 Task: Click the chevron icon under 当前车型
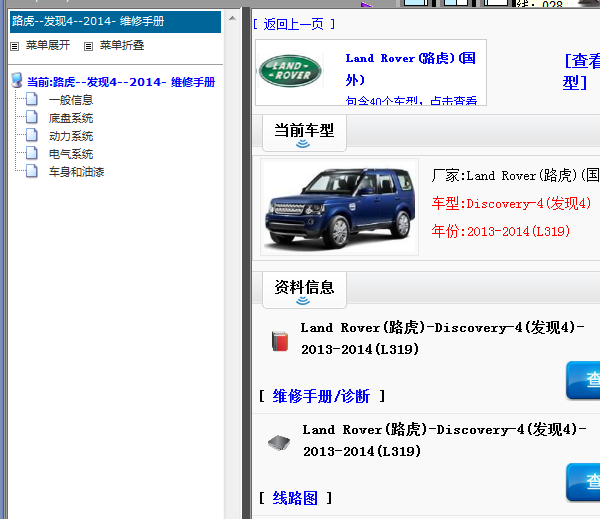coord(303,144)
